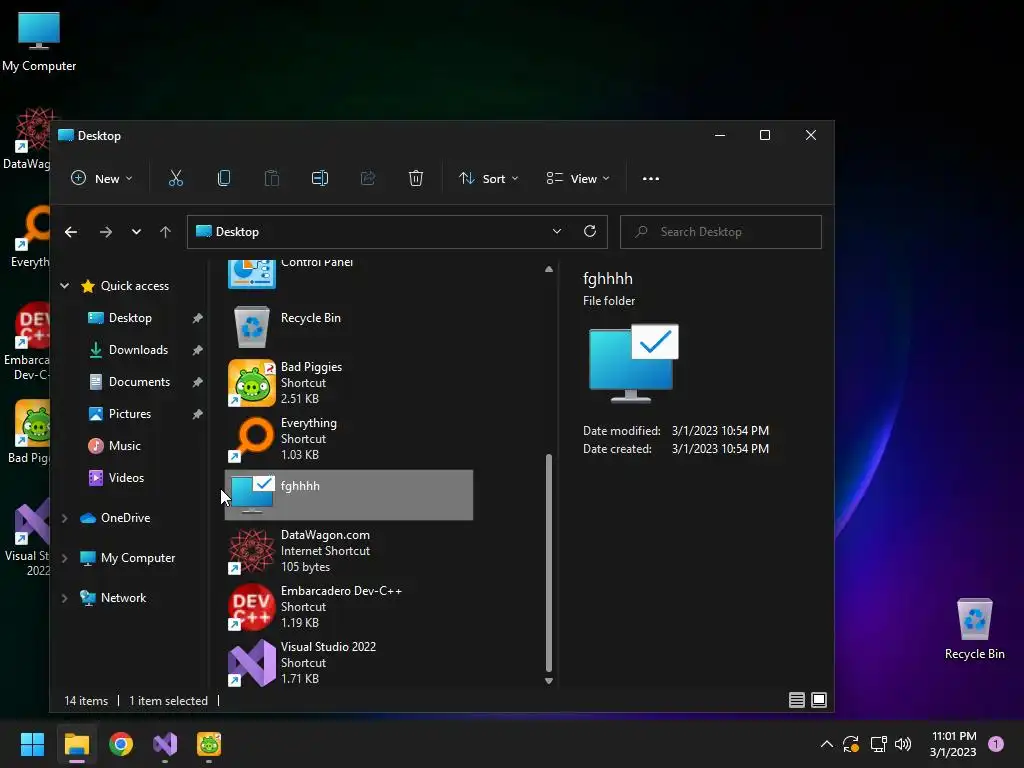Click Recycle Bin icon on desktop

tap(974, 629)
